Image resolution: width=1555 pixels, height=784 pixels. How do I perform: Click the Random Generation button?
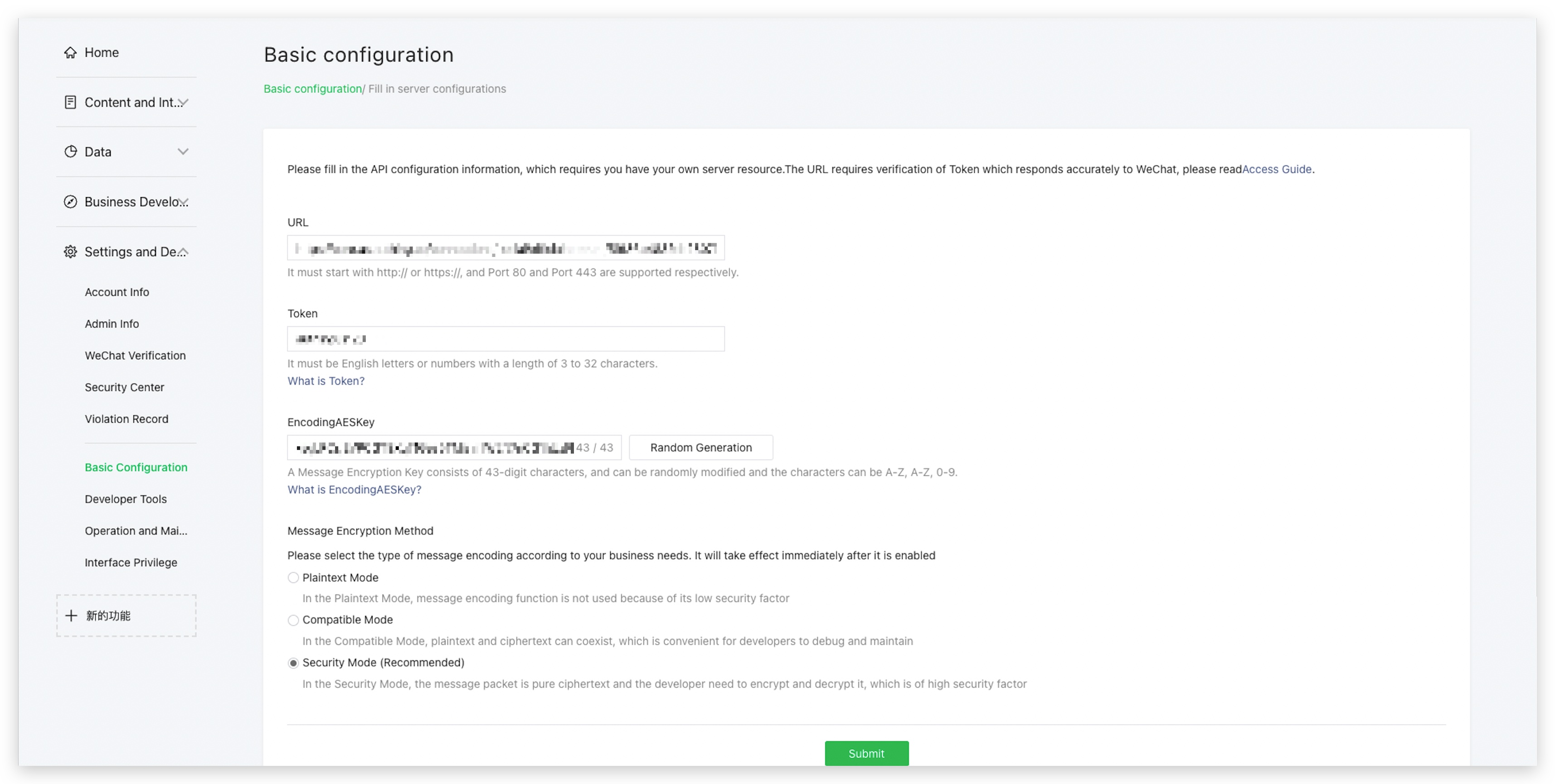pos(700,447)
